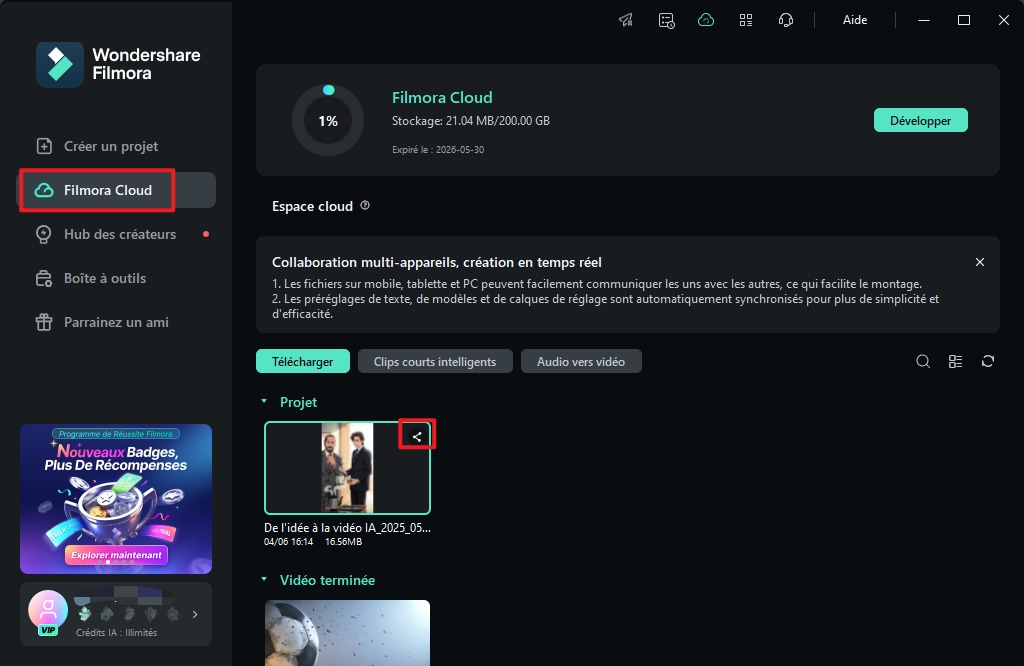Image resolution: width=1024 pixels, height=666 pixels.
Task: Select Parrainez un ami in sidebar
Action: point(116,322)
